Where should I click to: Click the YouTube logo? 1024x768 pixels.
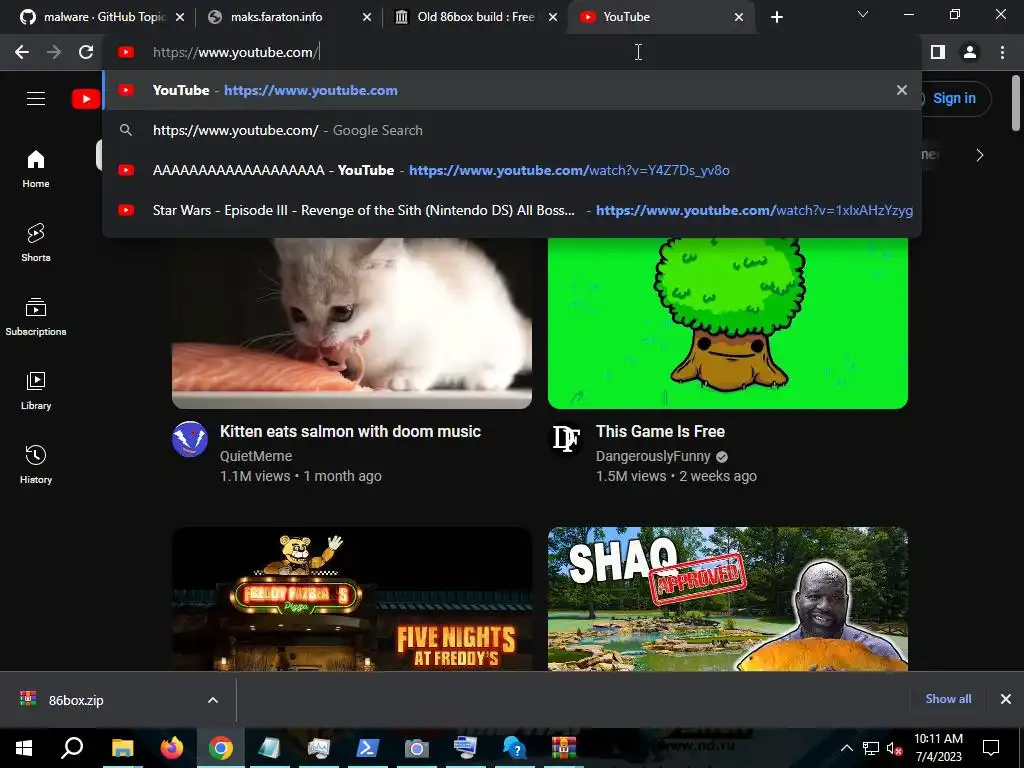pos(86,99)
